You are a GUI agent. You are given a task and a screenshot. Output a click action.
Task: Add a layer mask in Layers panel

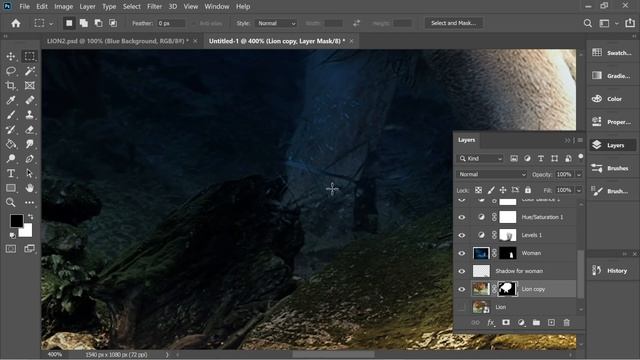(x=506, y=322)
